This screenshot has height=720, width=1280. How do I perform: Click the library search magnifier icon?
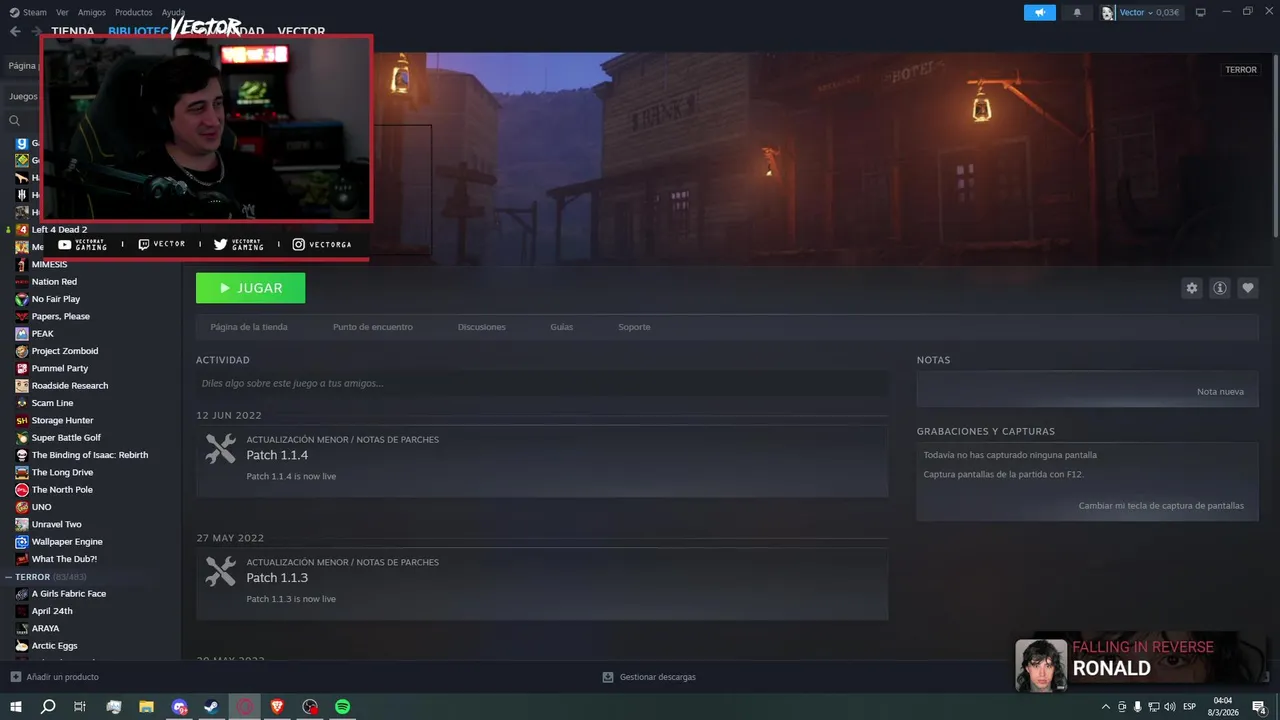click(x=15, y=120)
